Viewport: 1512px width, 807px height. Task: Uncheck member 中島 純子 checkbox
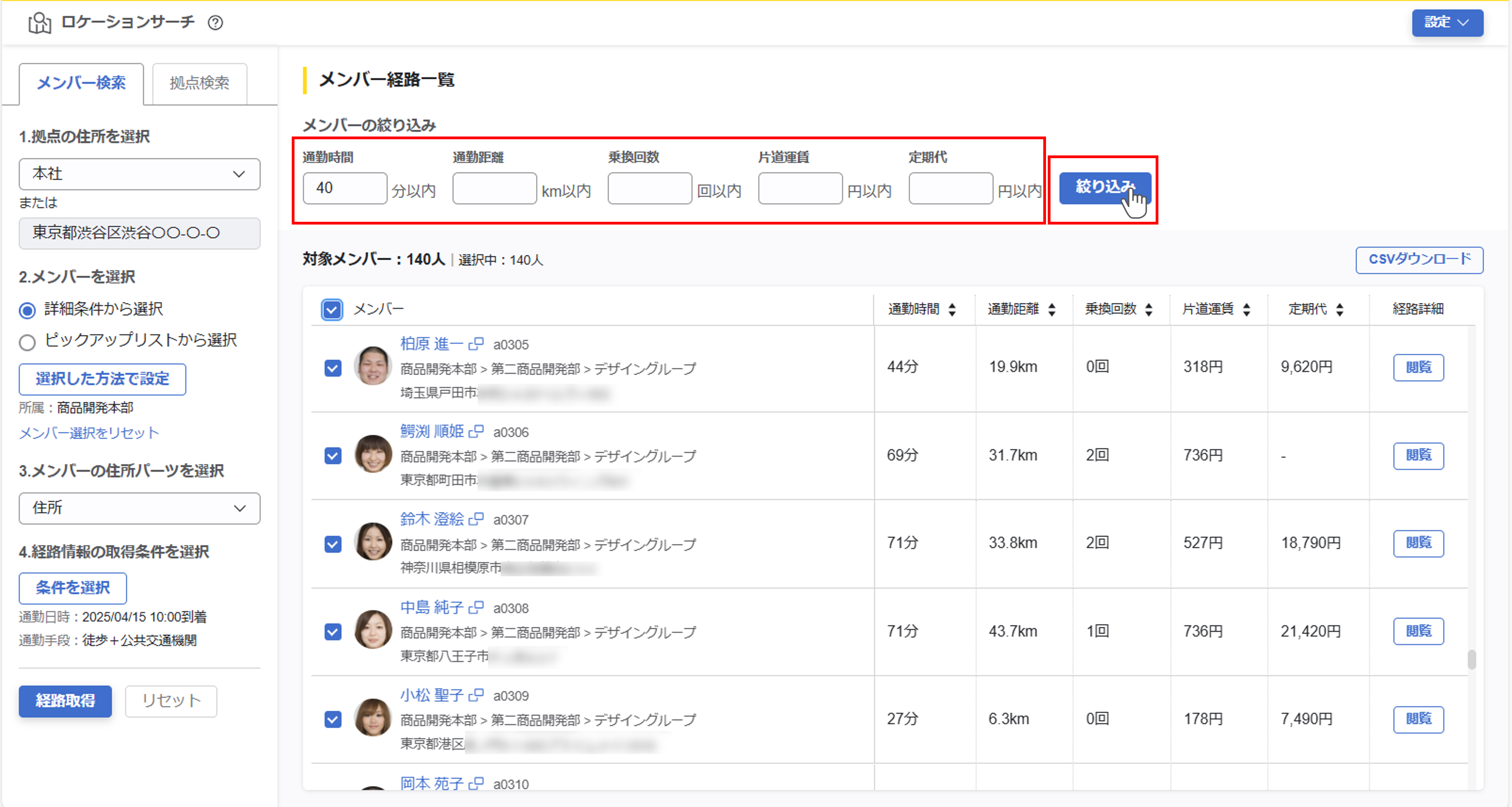pos(333,632)
